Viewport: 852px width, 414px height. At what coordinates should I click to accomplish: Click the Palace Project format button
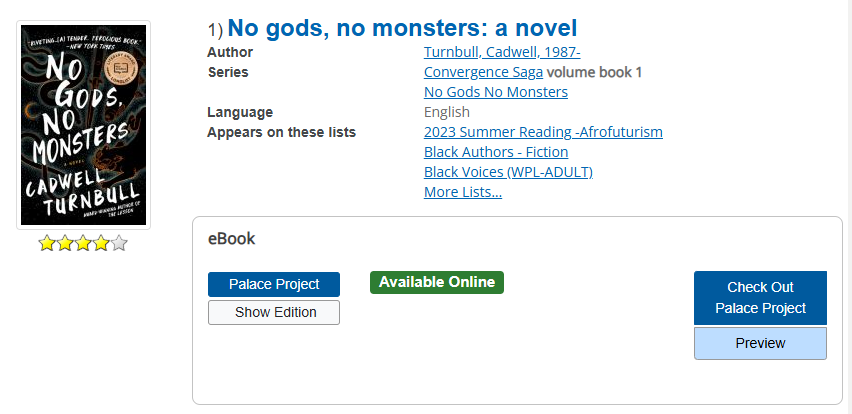pyautogui.click(x=274, y=284)
